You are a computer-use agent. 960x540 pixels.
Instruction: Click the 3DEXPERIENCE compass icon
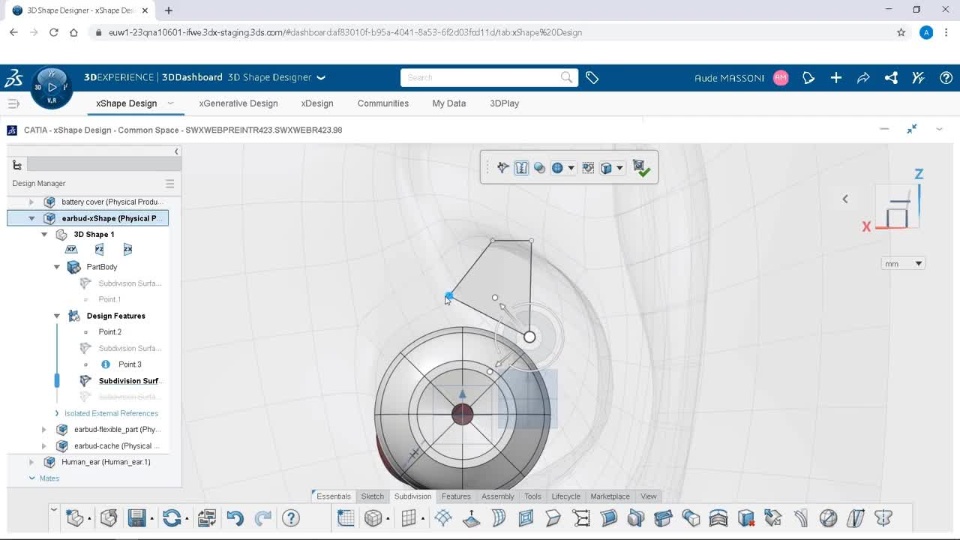(52, 87)
